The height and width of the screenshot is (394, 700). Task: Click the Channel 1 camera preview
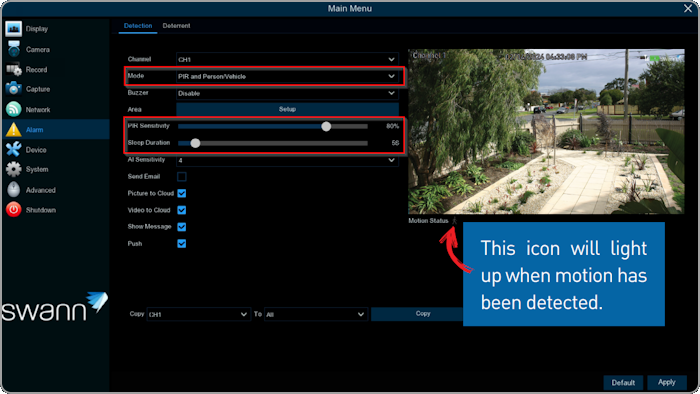[x=546, y=132]
